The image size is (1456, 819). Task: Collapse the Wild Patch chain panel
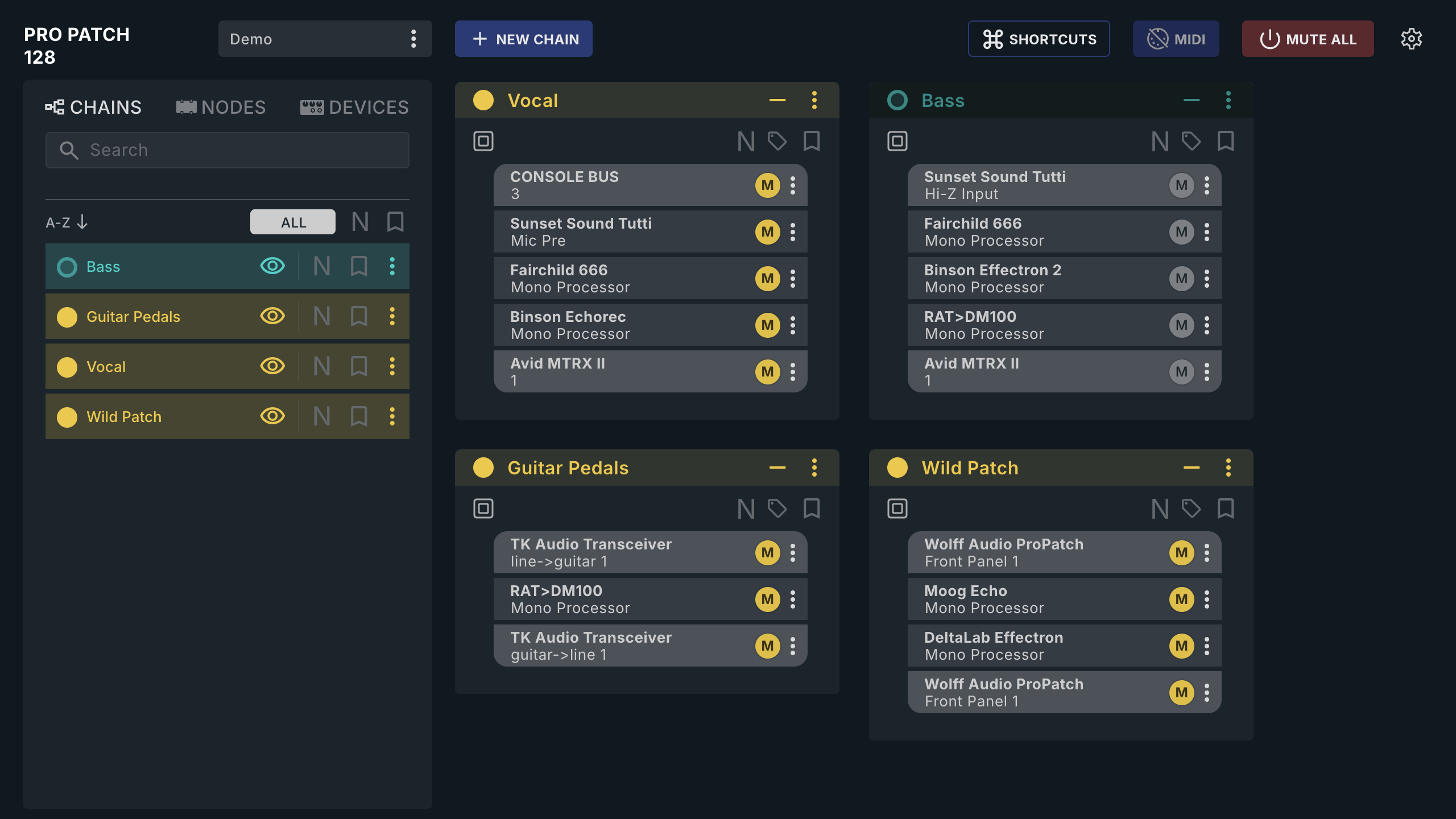[1192, 468]
